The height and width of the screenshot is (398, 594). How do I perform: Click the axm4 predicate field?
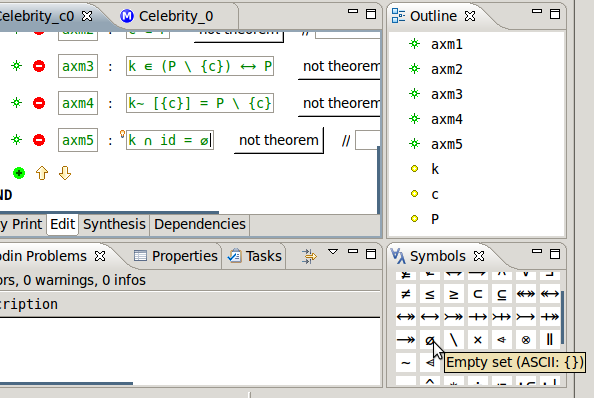[200, 103]
